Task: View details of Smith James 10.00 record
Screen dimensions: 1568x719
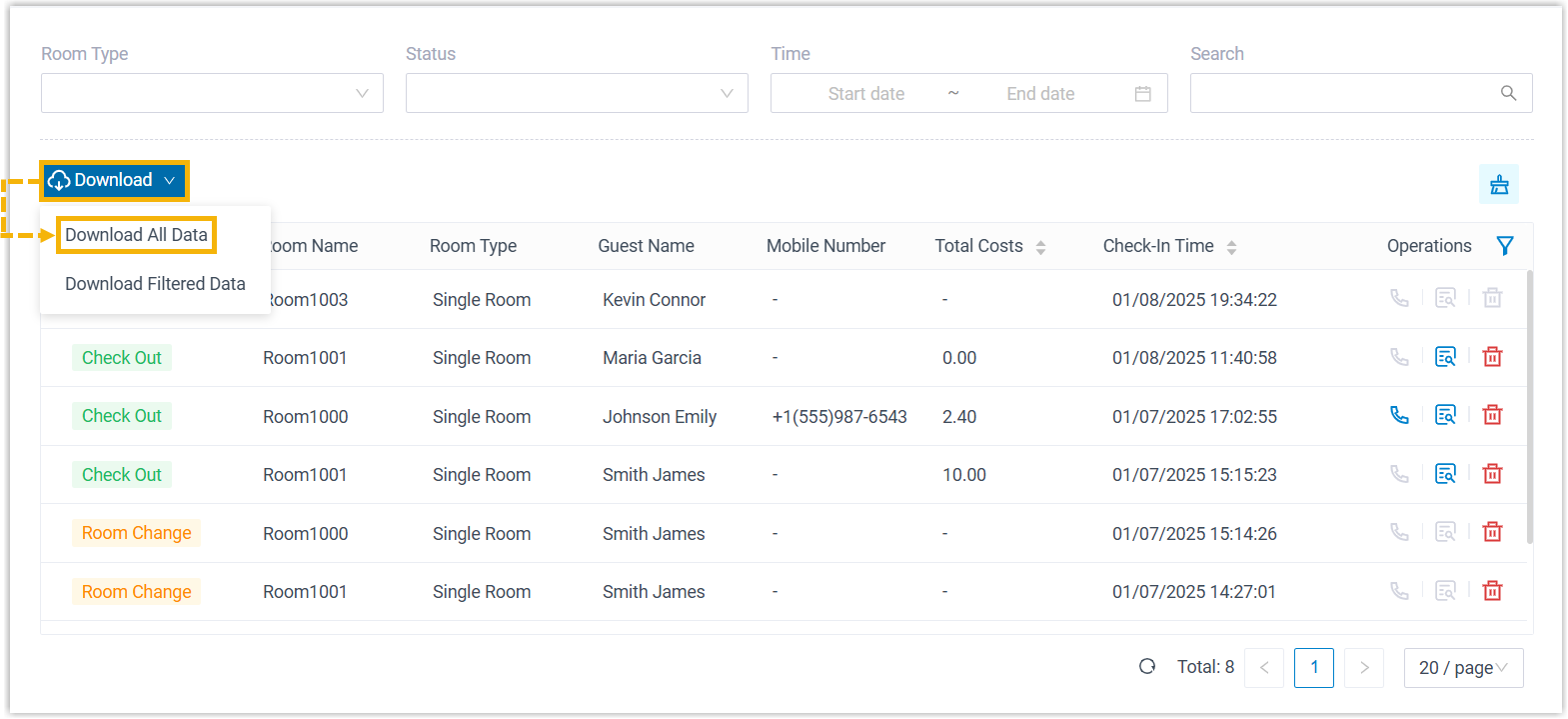Action: pyautogui.click(x=1445, y=474)
